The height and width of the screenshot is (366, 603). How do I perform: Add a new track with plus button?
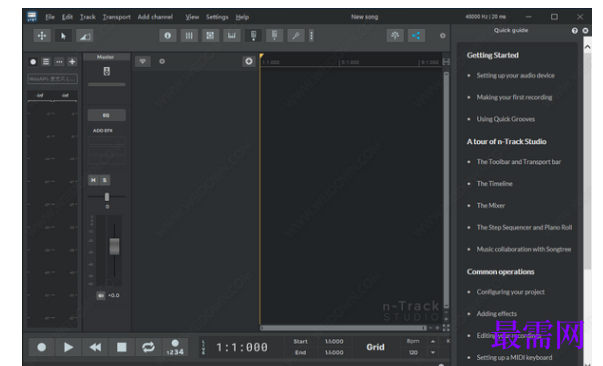(x=249, y=61)
